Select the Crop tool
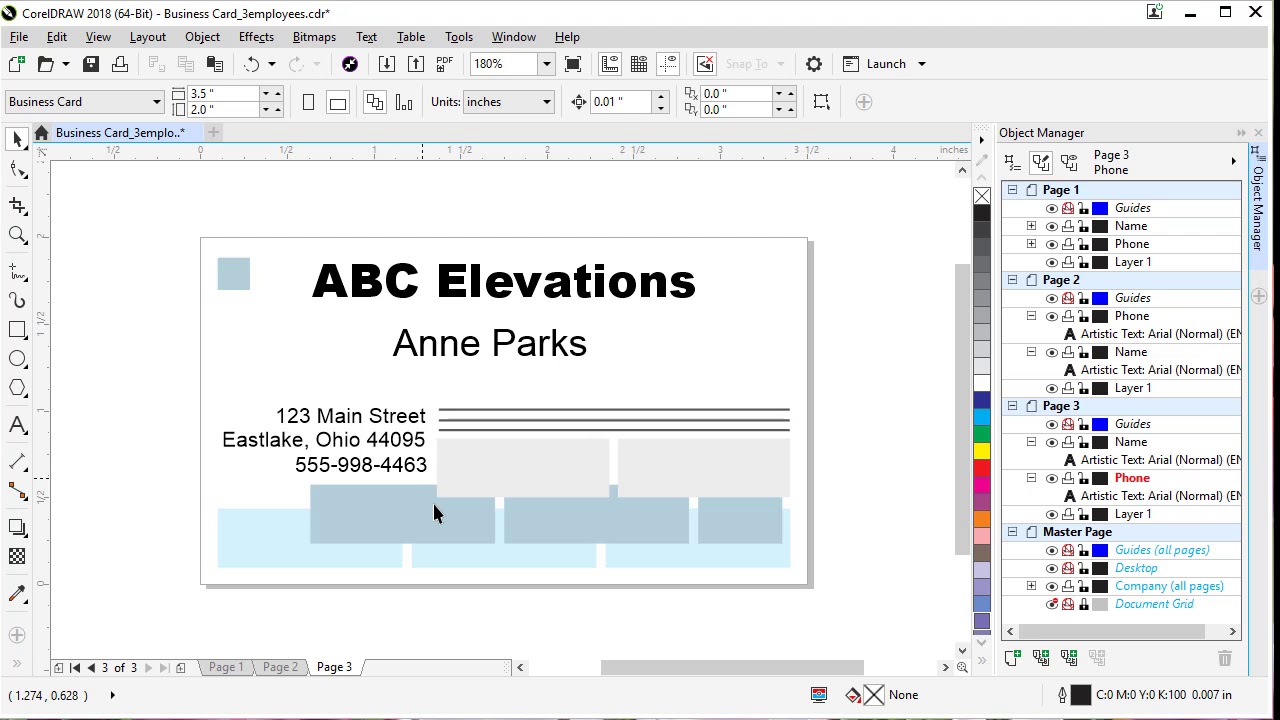This screenshot has width=1280, height=720. 17,205
